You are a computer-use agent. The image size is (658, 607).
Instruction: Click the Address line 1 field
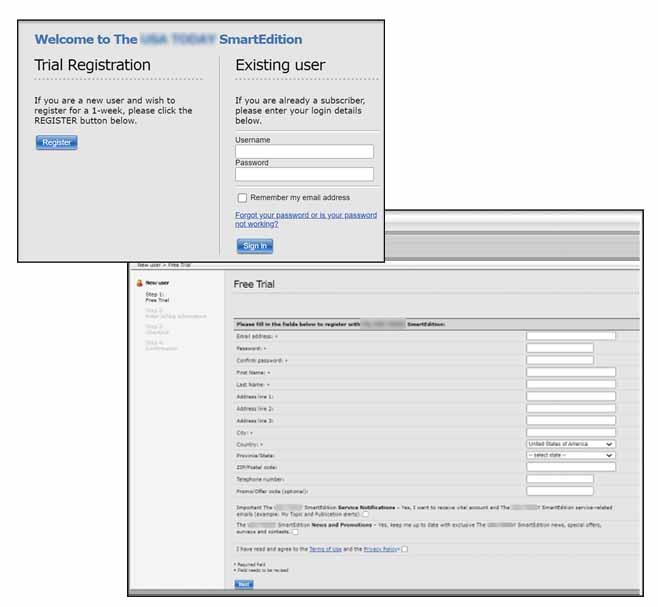click(x=571, y=396)
